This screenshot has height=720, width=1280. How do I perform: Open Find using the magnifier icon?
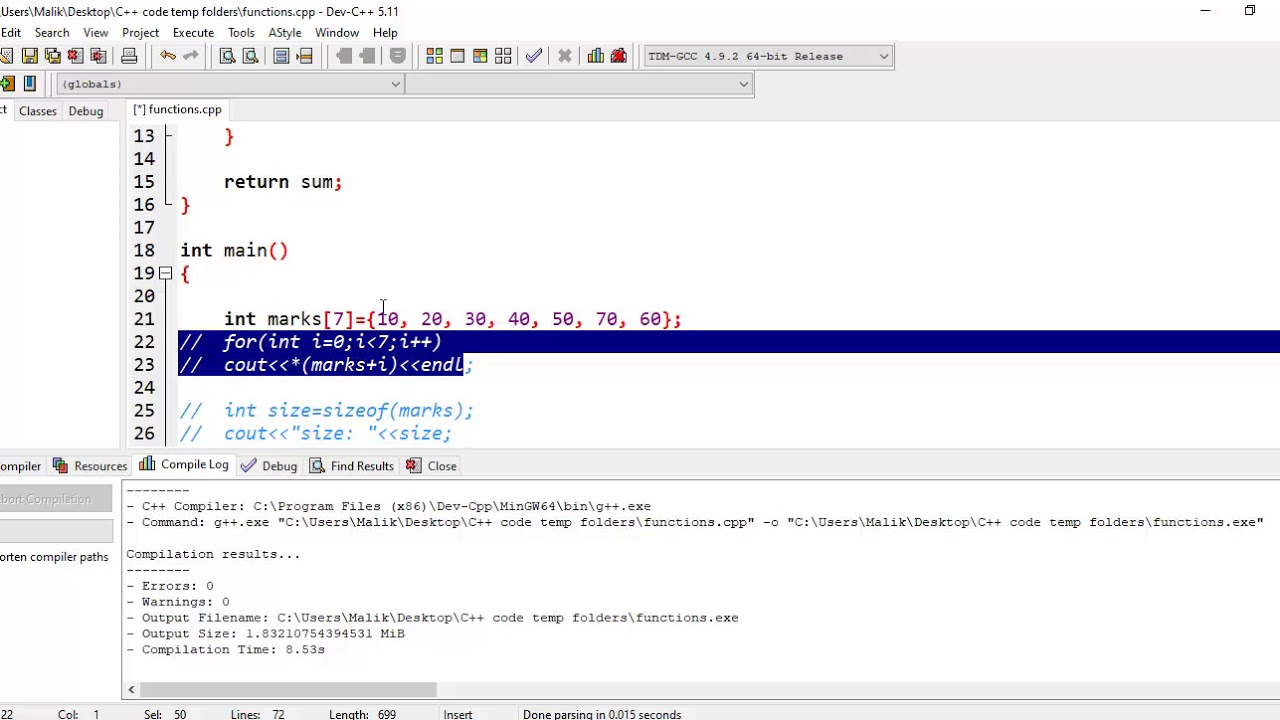[228, 56]
